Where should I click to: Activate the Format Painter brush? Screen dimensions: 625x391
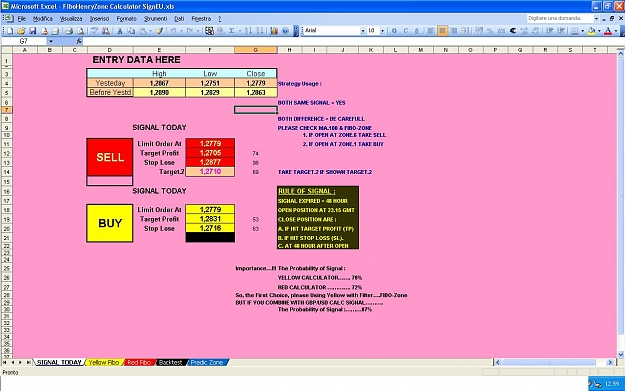pyautogui.click(x=159, y=31)
